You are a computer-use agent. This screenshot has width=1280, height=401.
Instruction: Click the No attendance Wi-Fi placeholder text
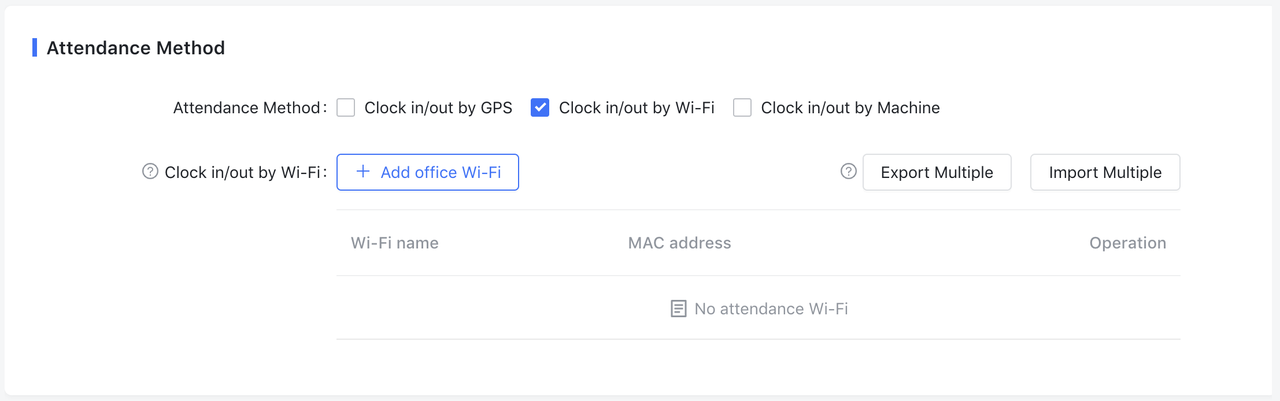click(x=770, y=309)
